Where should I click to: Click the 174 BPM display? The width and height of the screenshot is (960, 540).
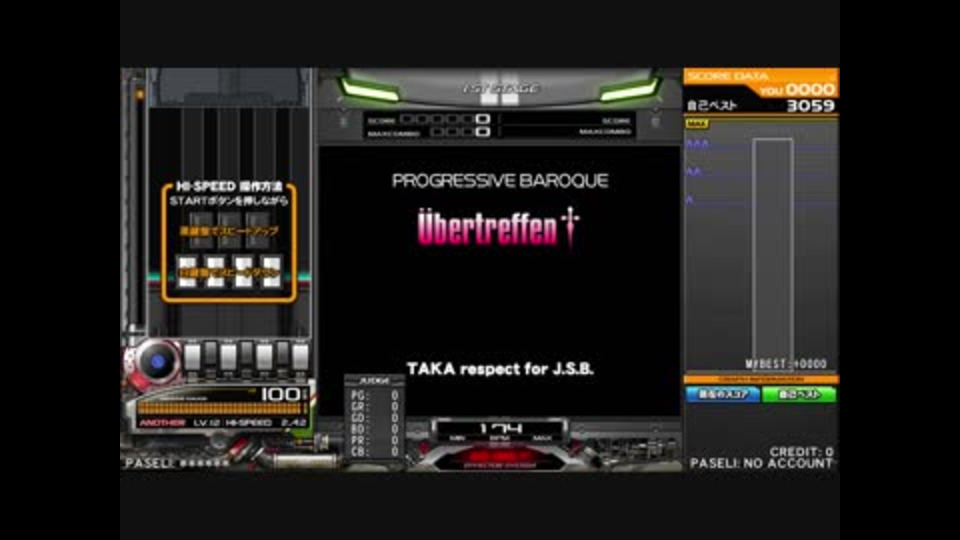click(x=500, y=429)
